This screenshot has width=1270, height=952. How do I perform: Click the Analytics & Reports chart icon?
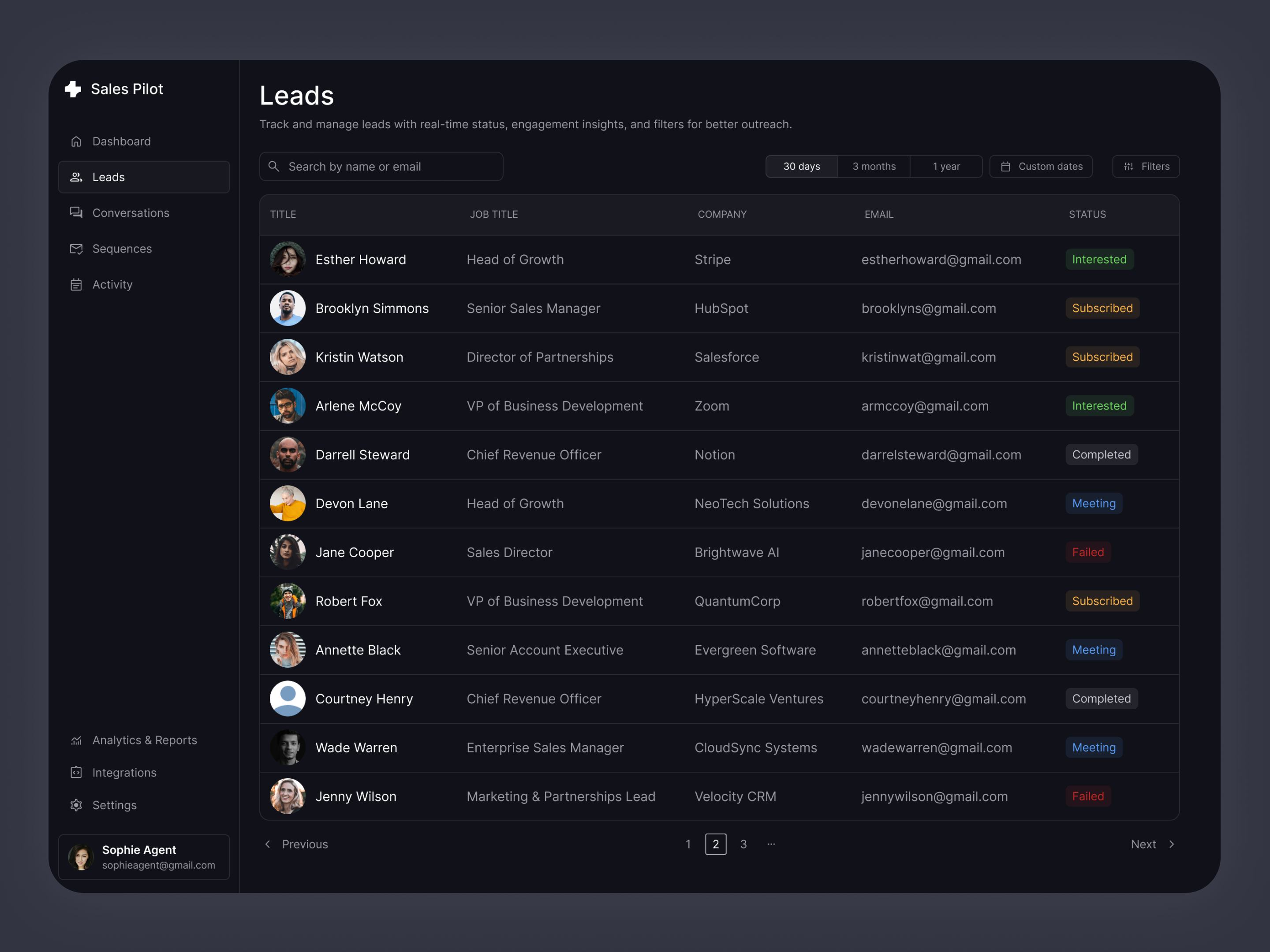click(76, 740)
